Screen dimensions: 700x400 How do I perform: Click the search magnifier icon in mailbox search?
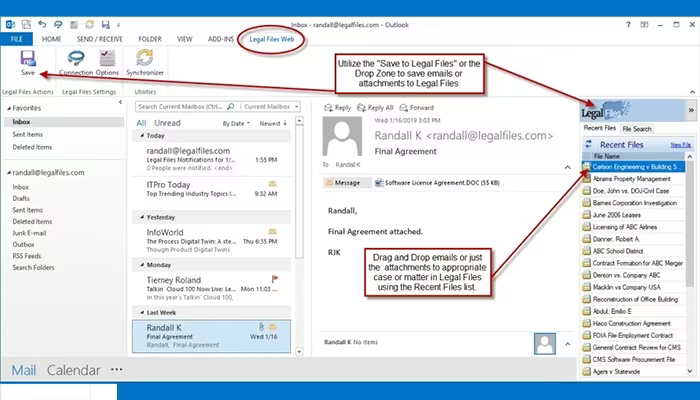click(x=230, y=107)
